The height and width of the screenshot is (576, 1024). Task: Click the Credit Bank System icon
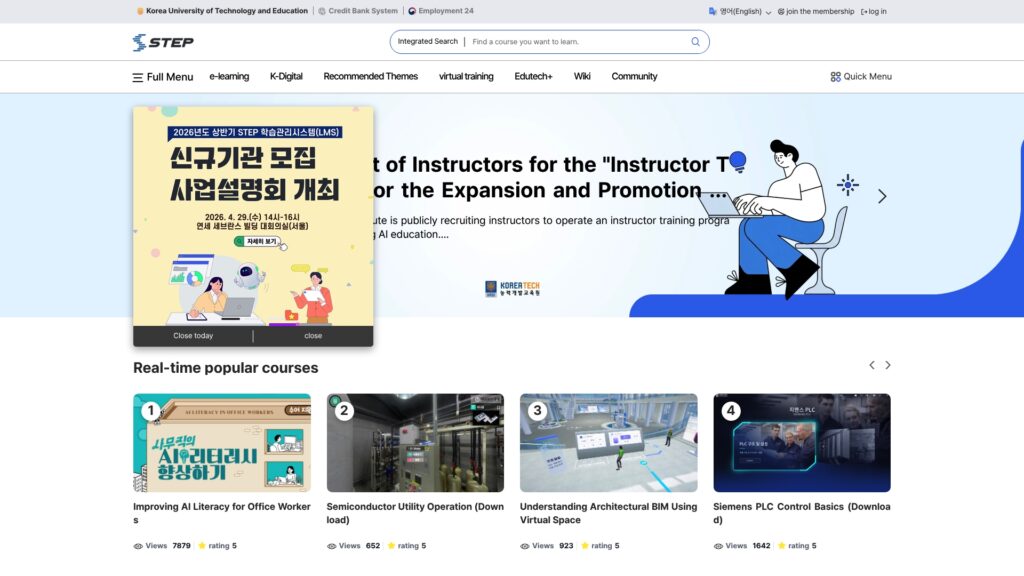322,11
